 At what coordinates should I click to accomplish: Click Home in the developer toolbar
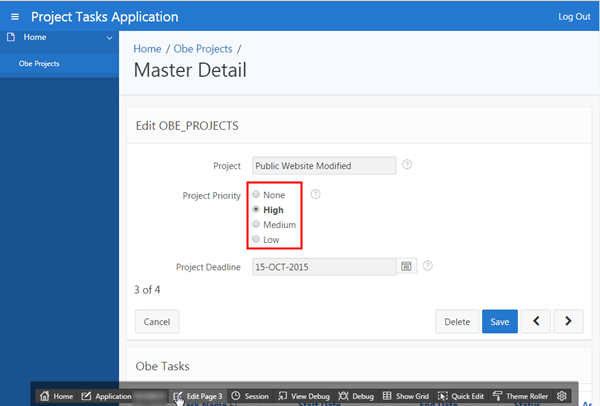pos(56,396)
